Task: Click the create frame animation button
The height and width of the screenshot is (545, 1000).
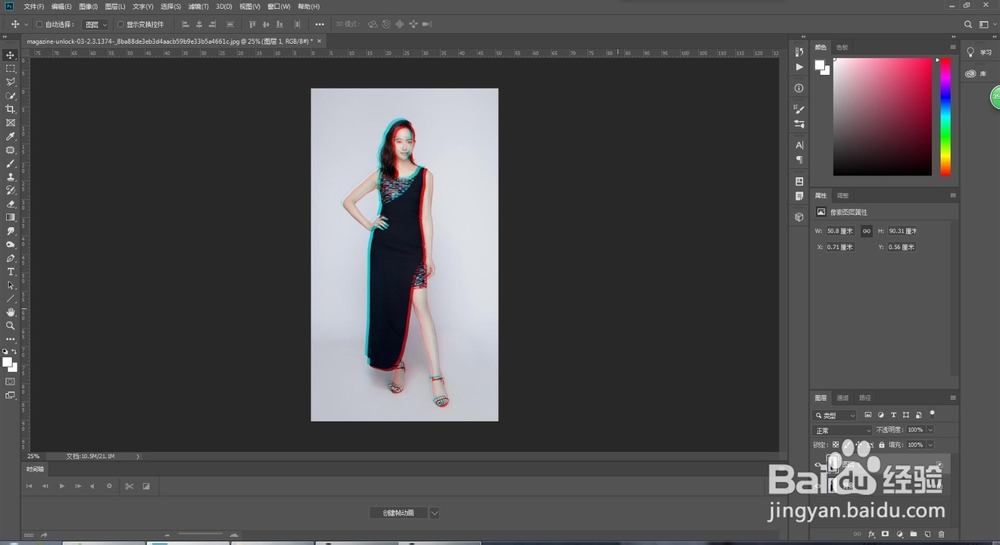Action: pos(398,512)
